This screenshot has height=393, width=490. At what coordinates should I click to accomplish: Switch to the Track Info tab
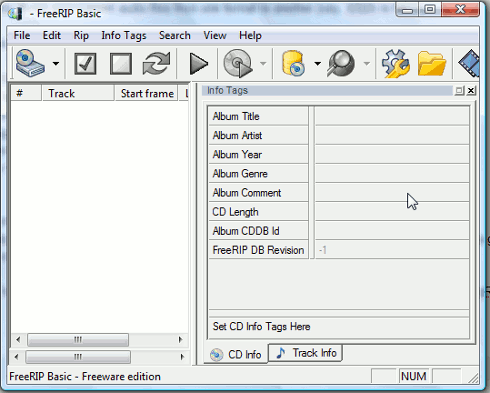point(305,353)
